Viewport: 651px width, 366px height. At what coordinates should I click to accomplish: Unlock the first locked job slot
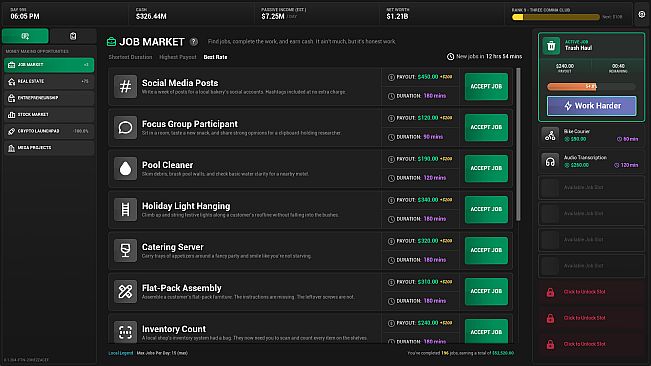click(x=592, y=292)
